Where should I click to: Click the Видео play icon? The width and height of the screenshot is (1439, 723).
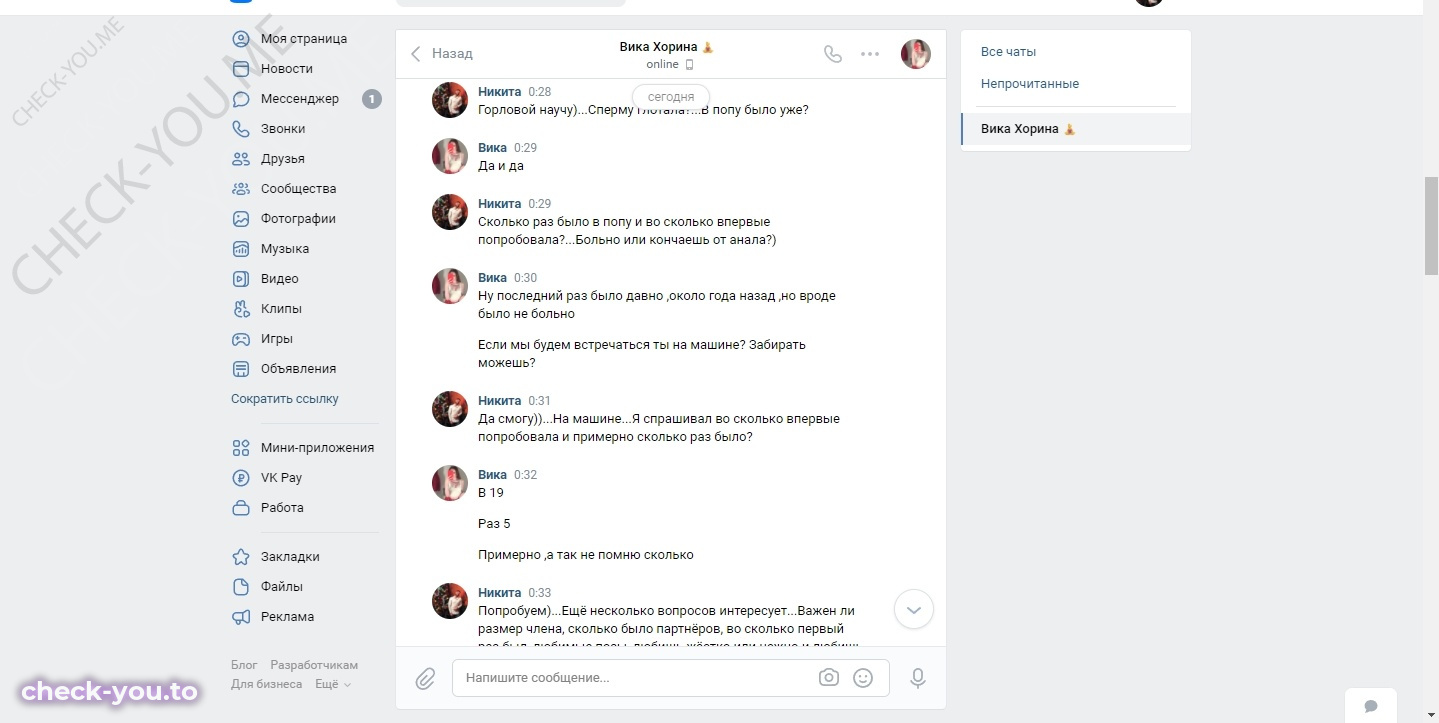coord(241,279)
